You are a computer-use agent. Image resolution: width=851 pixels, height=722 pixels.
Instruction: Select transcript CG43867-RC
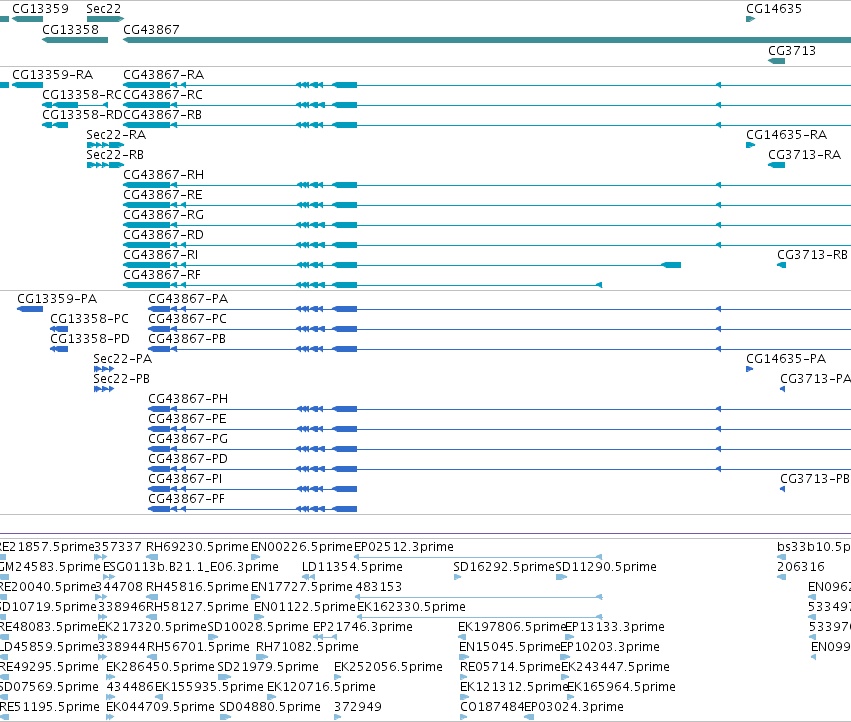(487, 105)
